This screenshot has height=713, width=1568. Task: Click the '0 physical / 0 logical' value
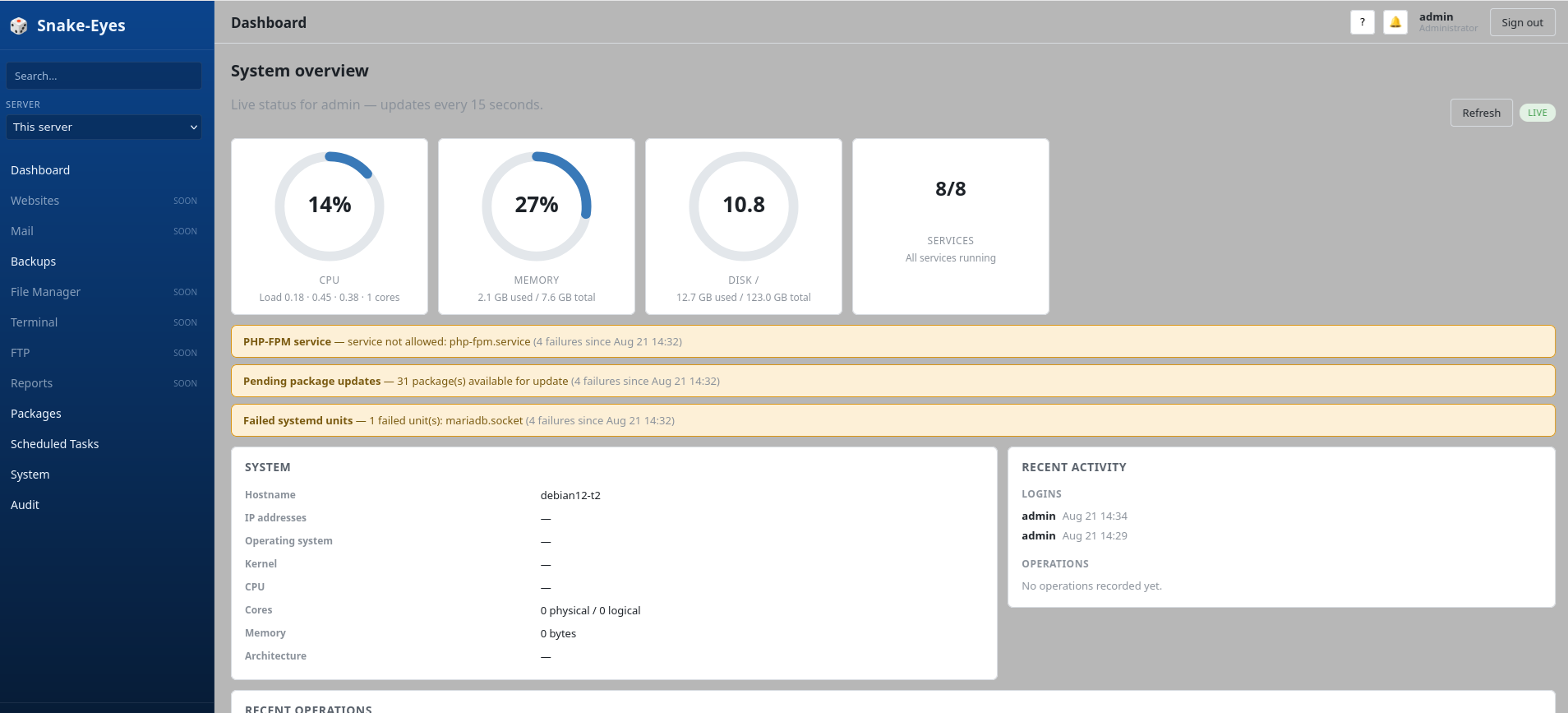(x=590, y=610)
